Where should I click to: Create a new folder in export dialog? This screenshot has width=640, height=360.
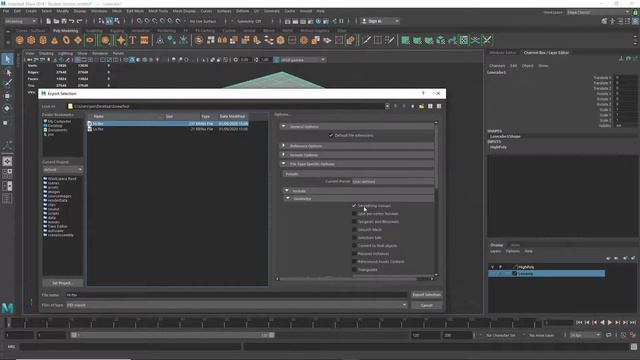pyautogui.click(x=421, y=106)
